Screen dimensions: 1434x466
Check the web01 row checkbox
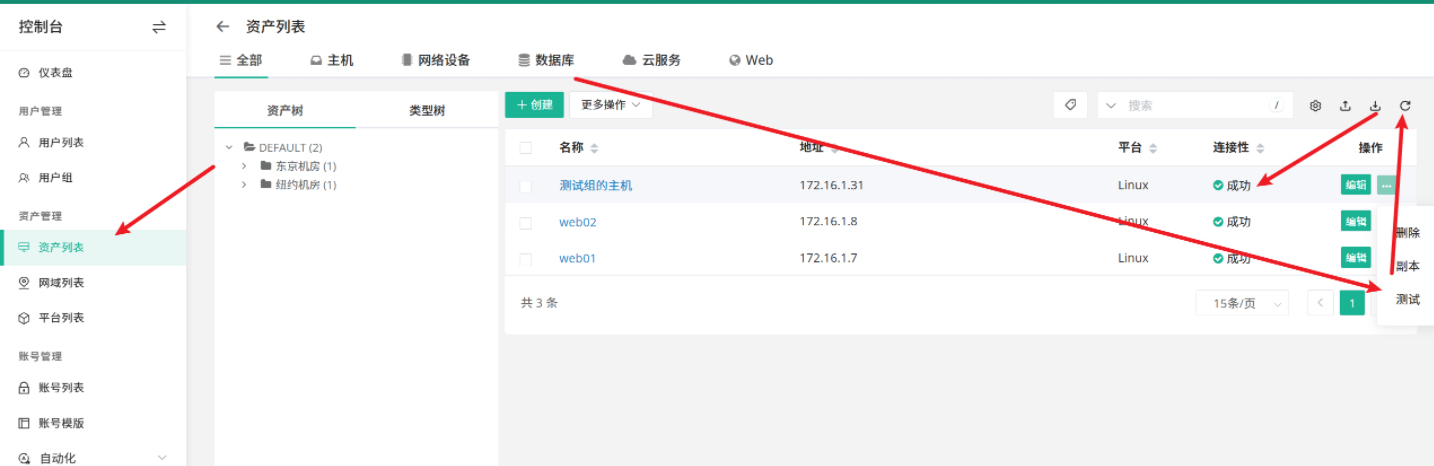(526, 259)
